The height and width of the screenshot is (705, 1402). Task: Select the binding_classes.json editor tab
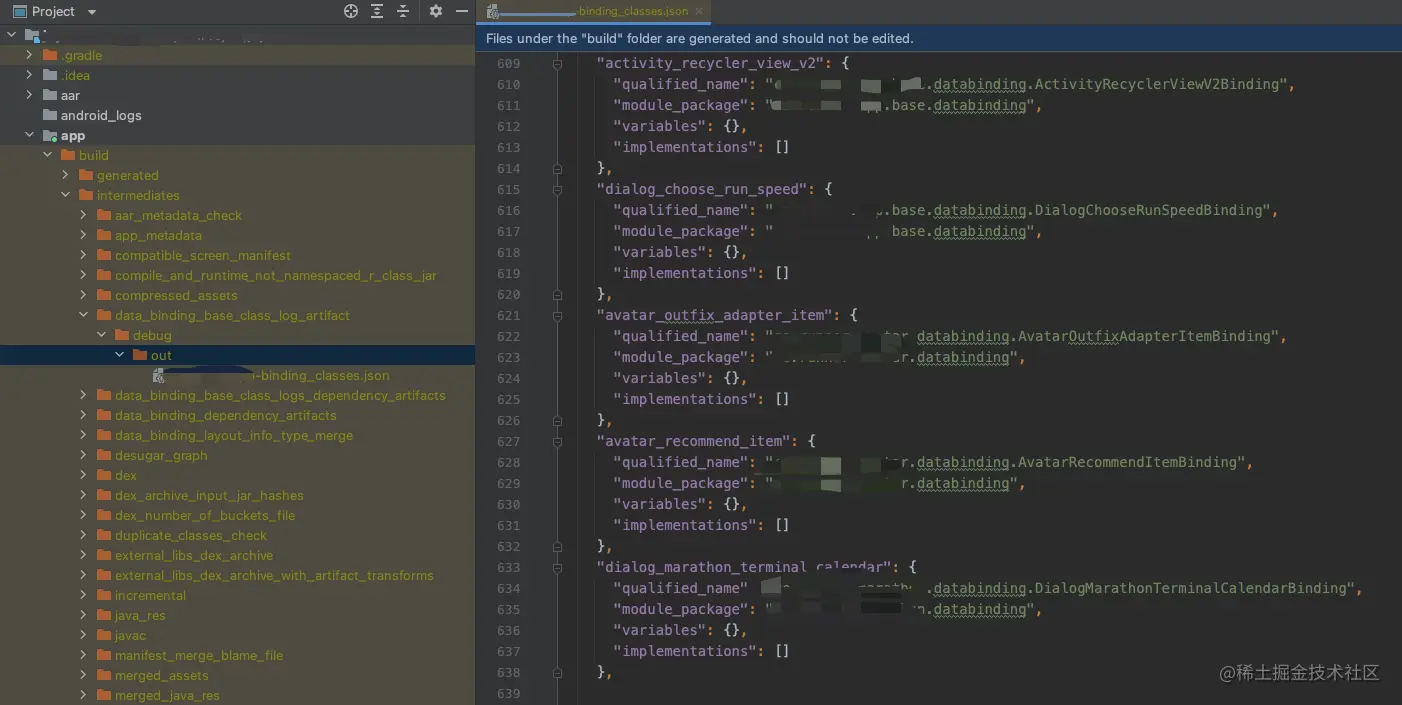click(x=596, y=11)
